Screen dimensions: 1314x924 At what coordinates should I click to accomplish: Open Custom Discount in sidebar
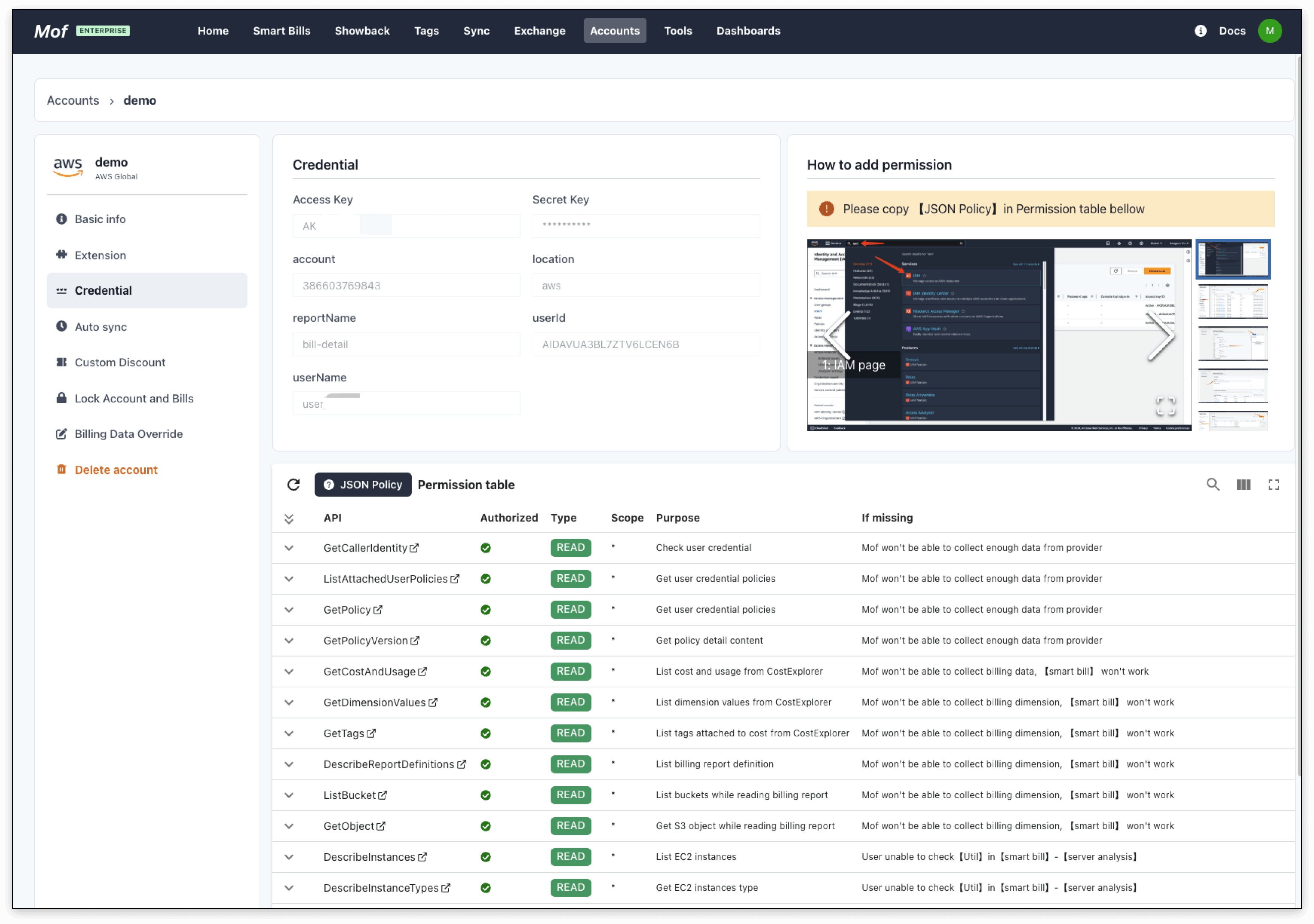tap(147, 362)
